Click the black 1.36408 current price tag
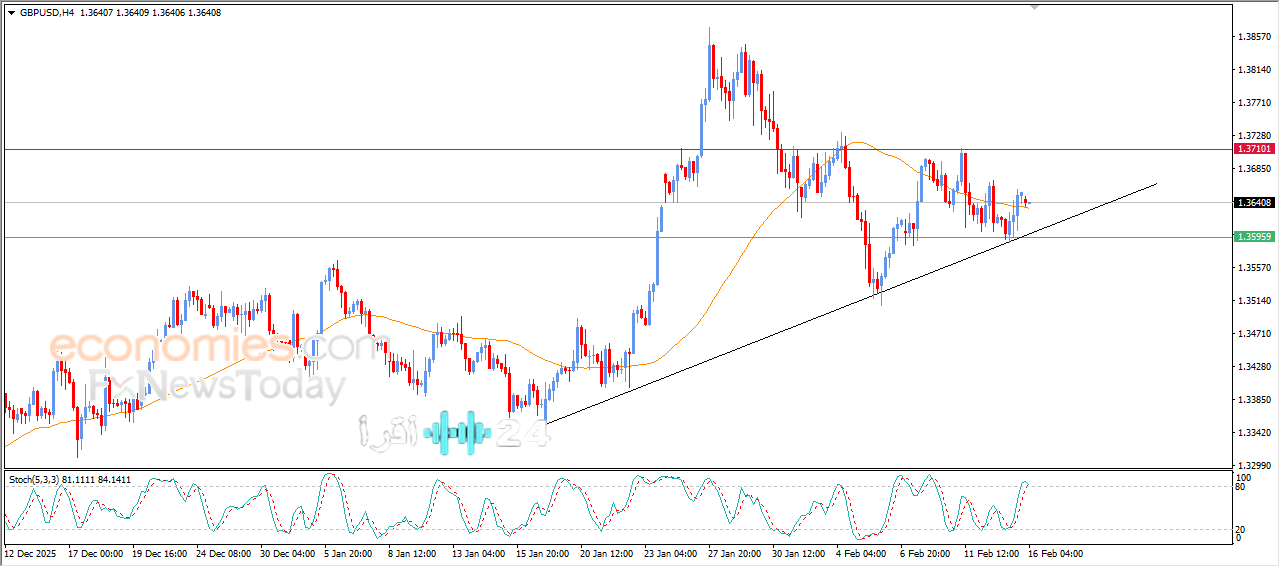 point(1254,202)
